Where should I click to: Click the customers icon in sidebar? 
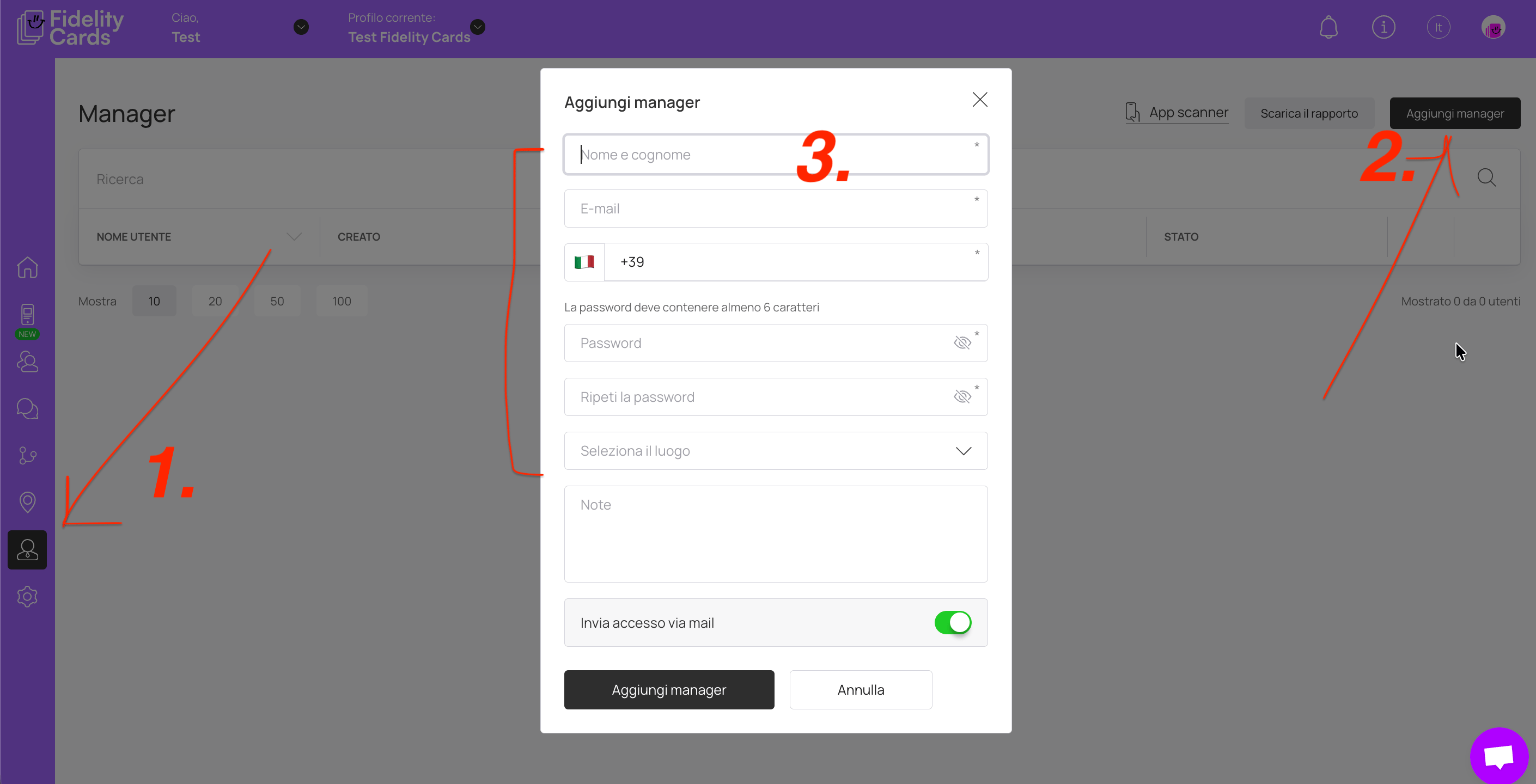(x=27, y=362)
